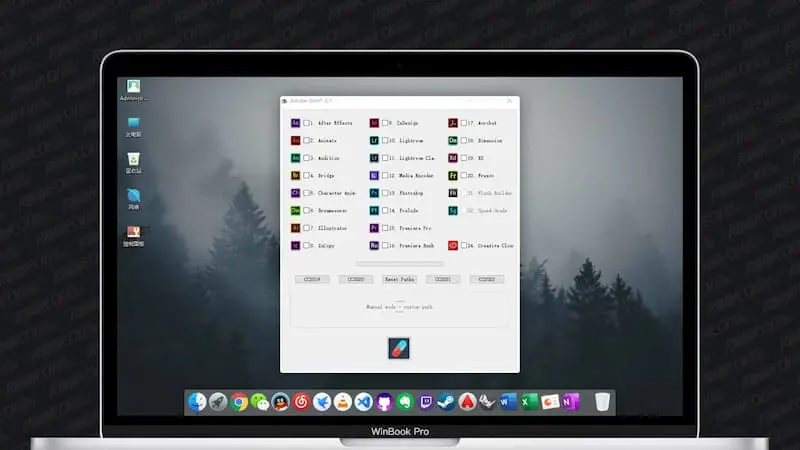Open Steam from the dock
This screenshot has height=450, width=800.
(x=447, y=402)
